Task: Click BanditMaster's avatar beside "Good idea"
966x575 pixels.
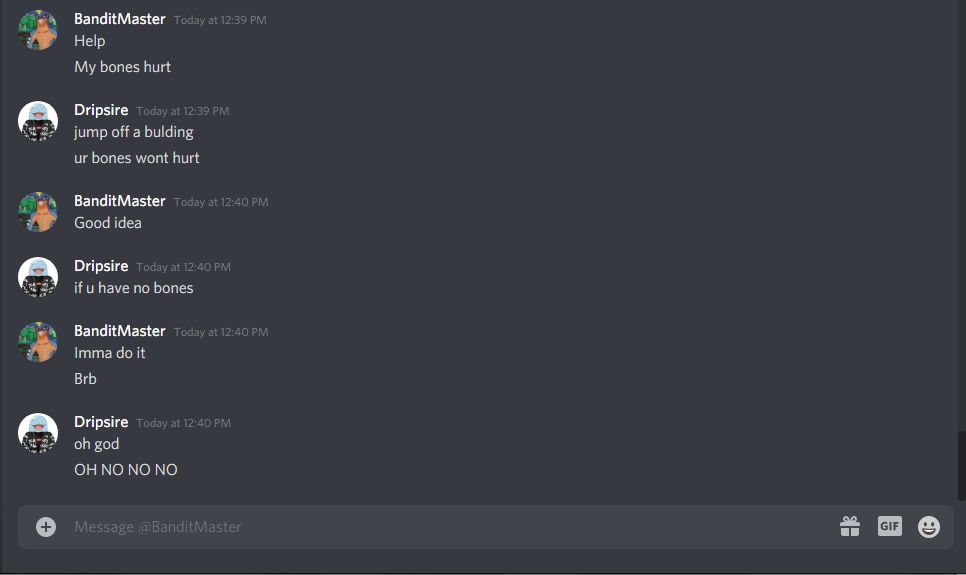Action: click(38, 212)
